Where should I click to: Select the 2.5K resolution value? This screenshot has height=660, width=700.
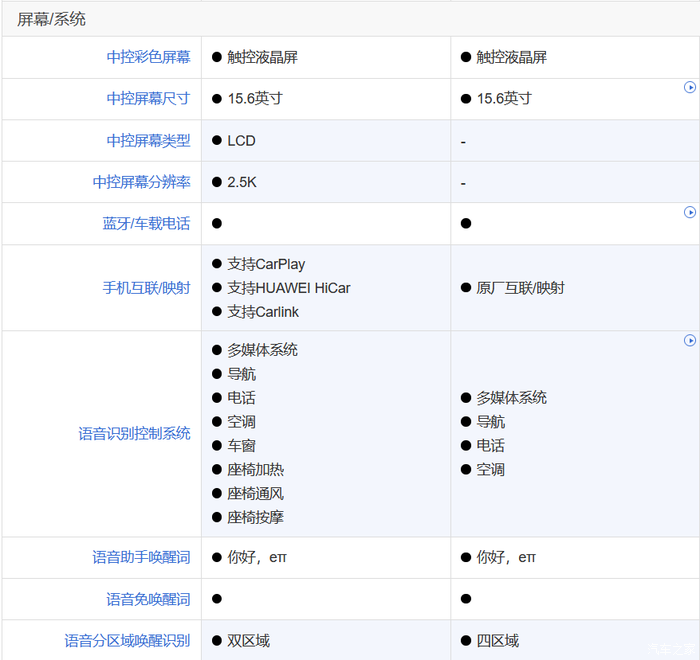(242, 182)
